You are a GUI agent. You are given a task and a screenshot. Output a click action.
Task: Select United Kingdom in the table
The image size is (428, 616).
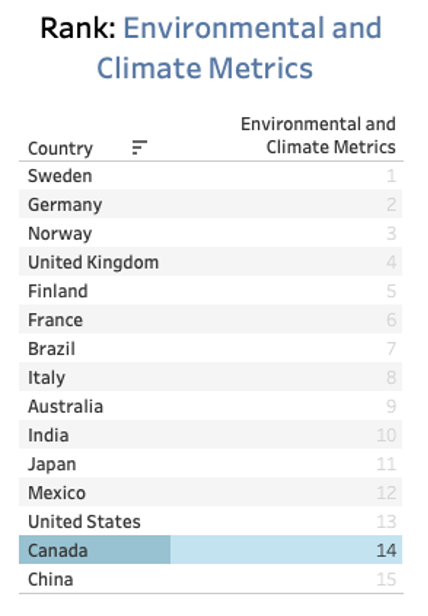coord(94,262)
